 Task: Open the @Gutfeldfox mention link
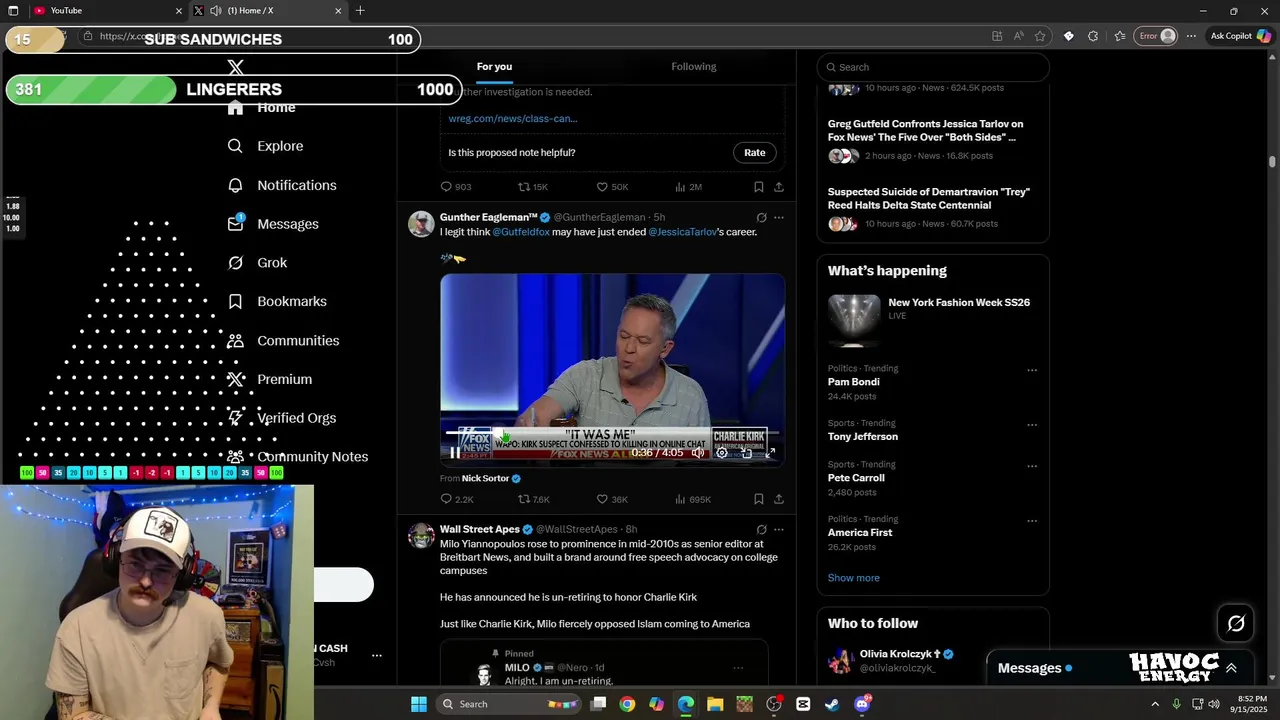click(521, 232)
